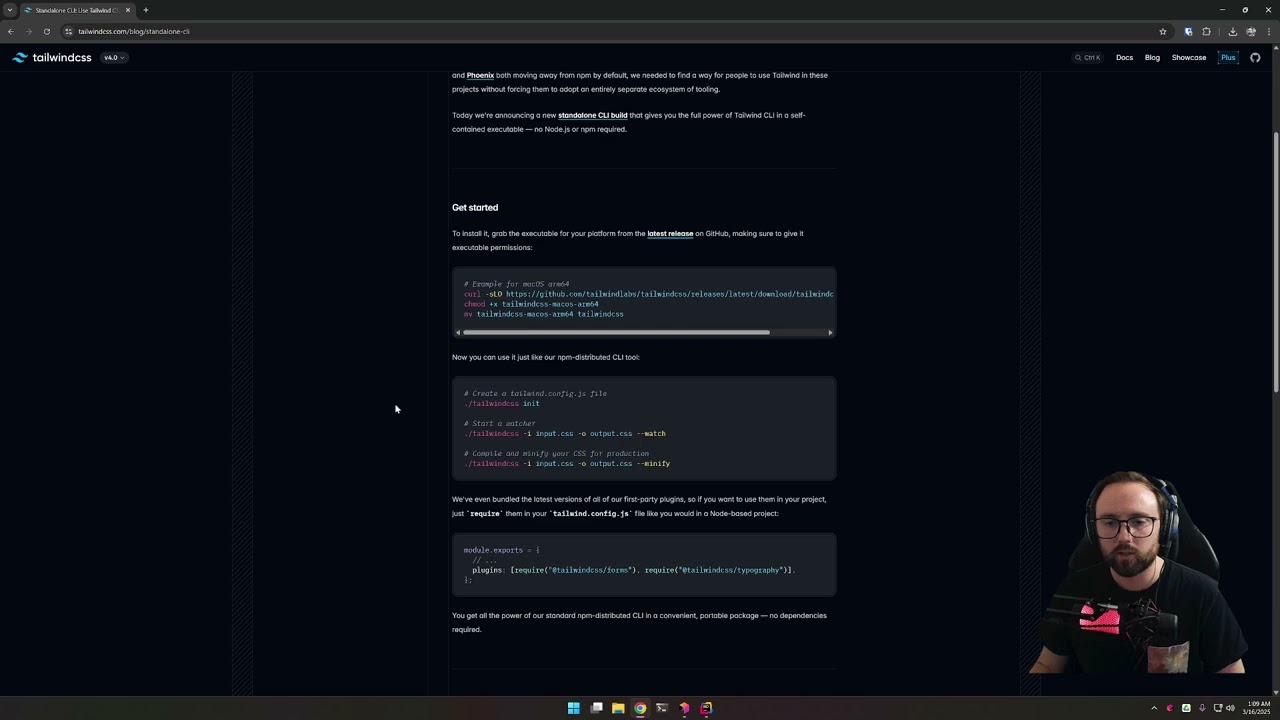View site information icon in address bar
This screenshot has width=1280, height=720.
pos(69,31)
